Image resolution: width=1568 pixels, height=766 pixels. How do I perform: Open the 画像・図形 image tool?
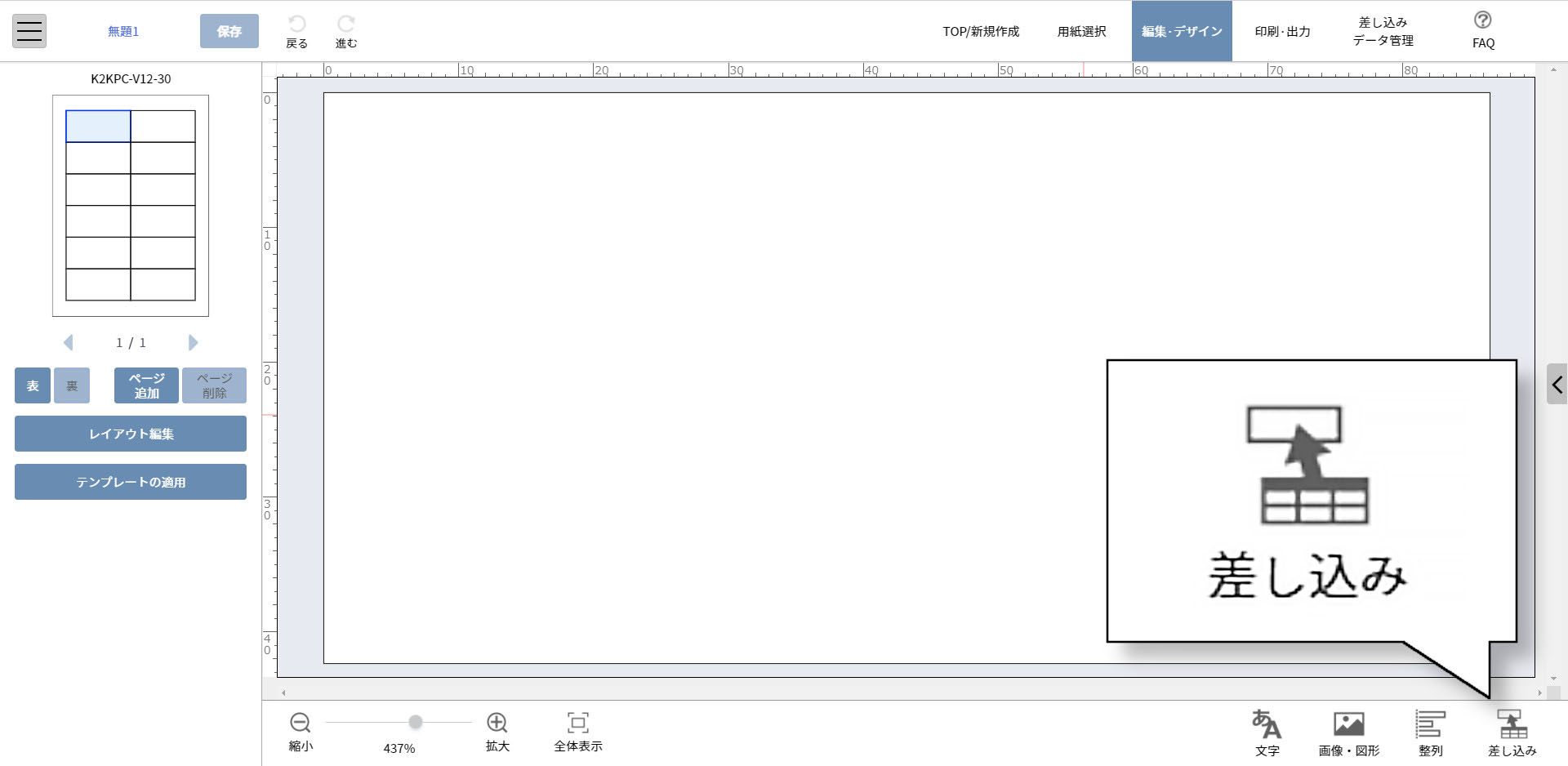tap(1348, 724)
